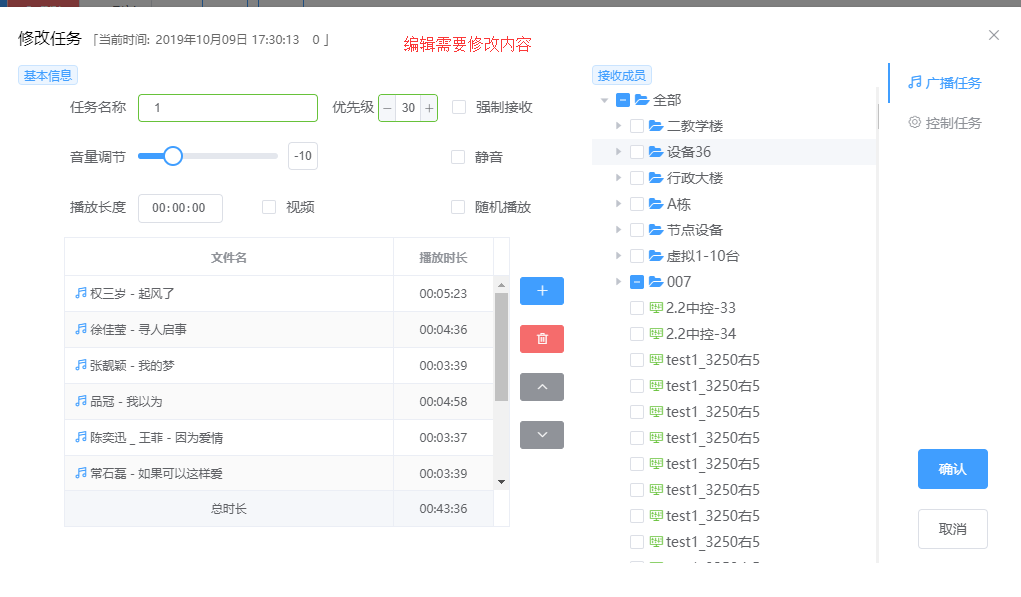Click the music icon beside 权三岁 - 起风了
Viewport: 1021px width, 597px height.
tap(81, 294)
